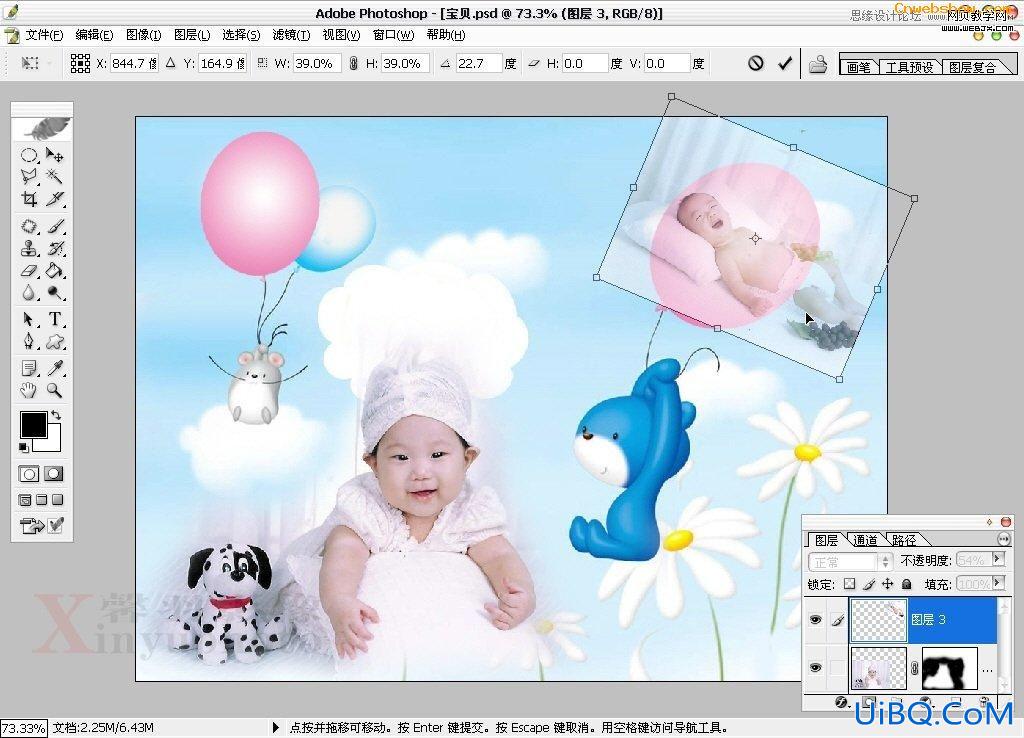
Task: Reset to default black and white colors
Action: click(x=24, y=447)
